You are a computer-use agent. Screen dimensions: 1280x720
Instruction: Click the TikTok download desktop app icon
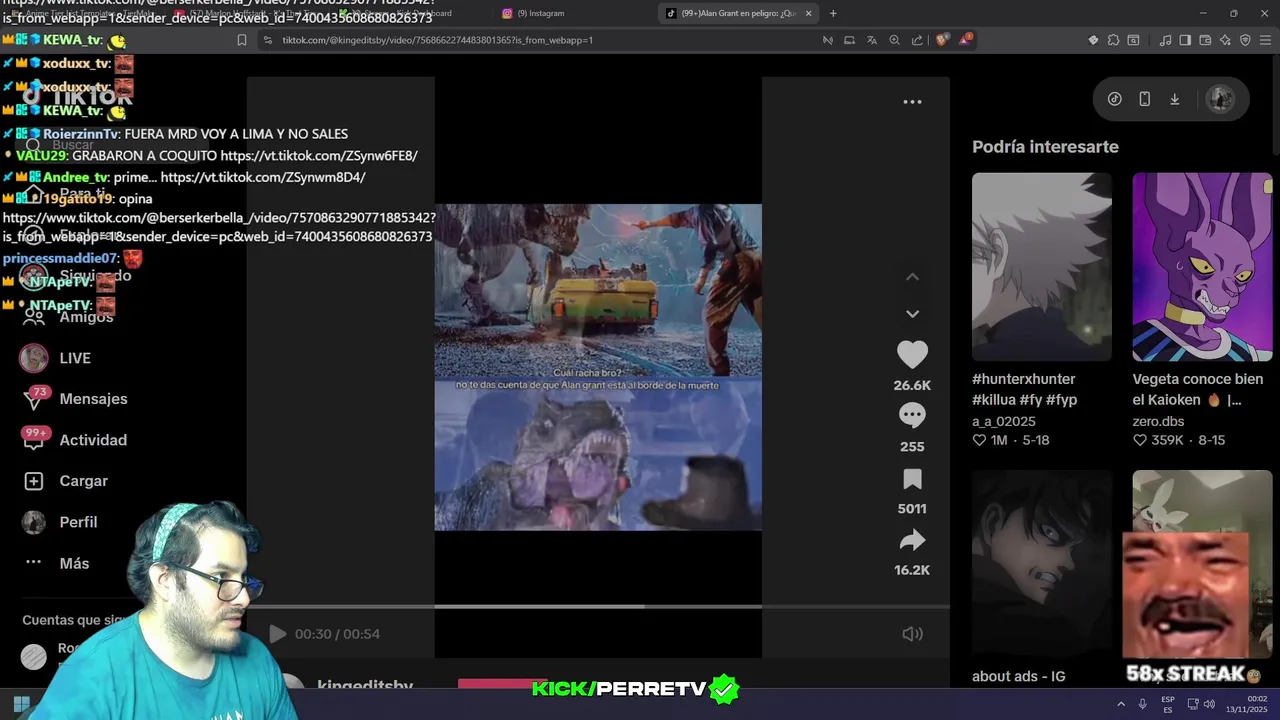(1175, 99)
